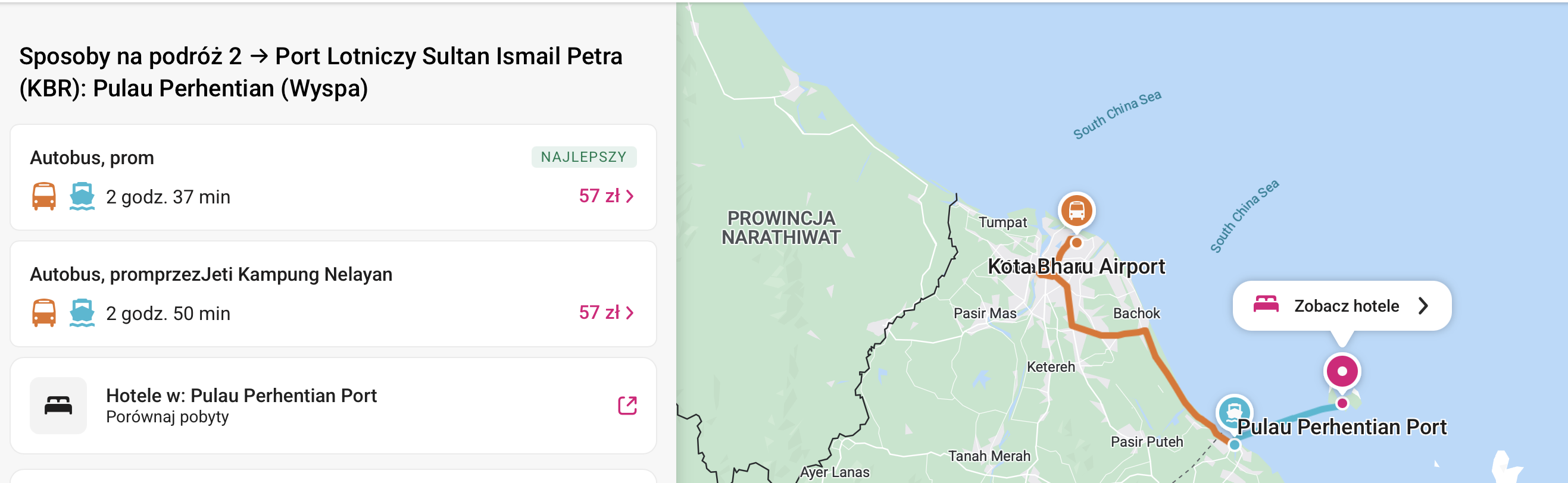This screenshot has height=483, width=1568.
Task: Select the route via Jeti Kampung Nelayan
Action: (x=333, y=294)
